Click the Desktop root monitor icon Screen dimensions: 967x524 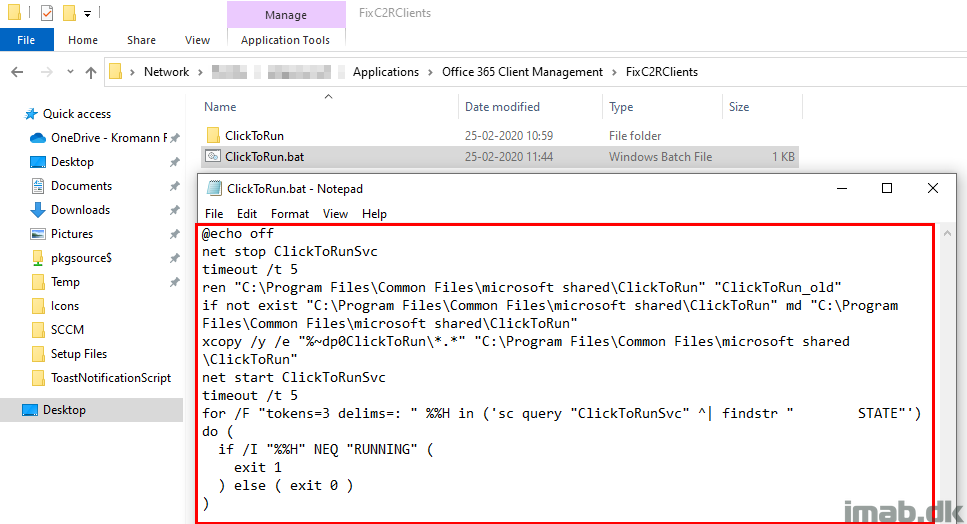(30, 411)
